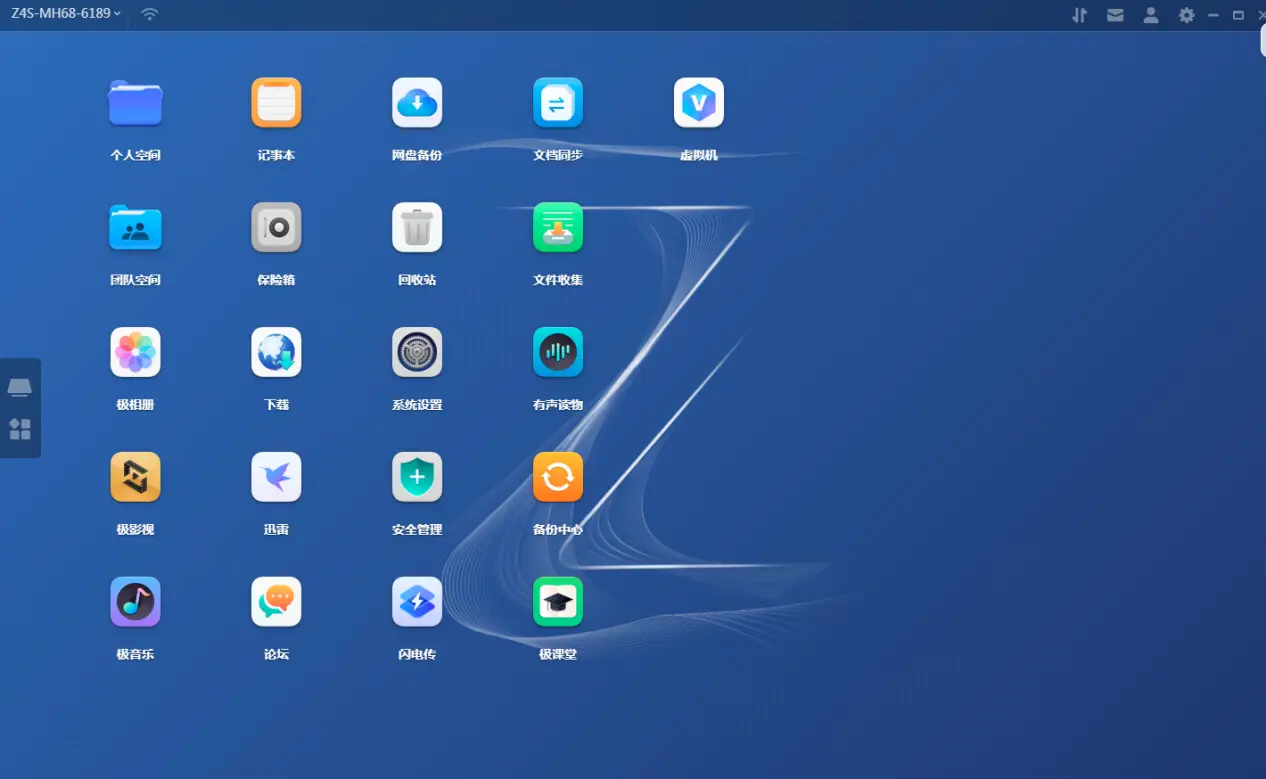This screenshot has width=1266, height=779.
Task: Launch the 虚拟机 virtual machine app
Action: pos(699,103)
